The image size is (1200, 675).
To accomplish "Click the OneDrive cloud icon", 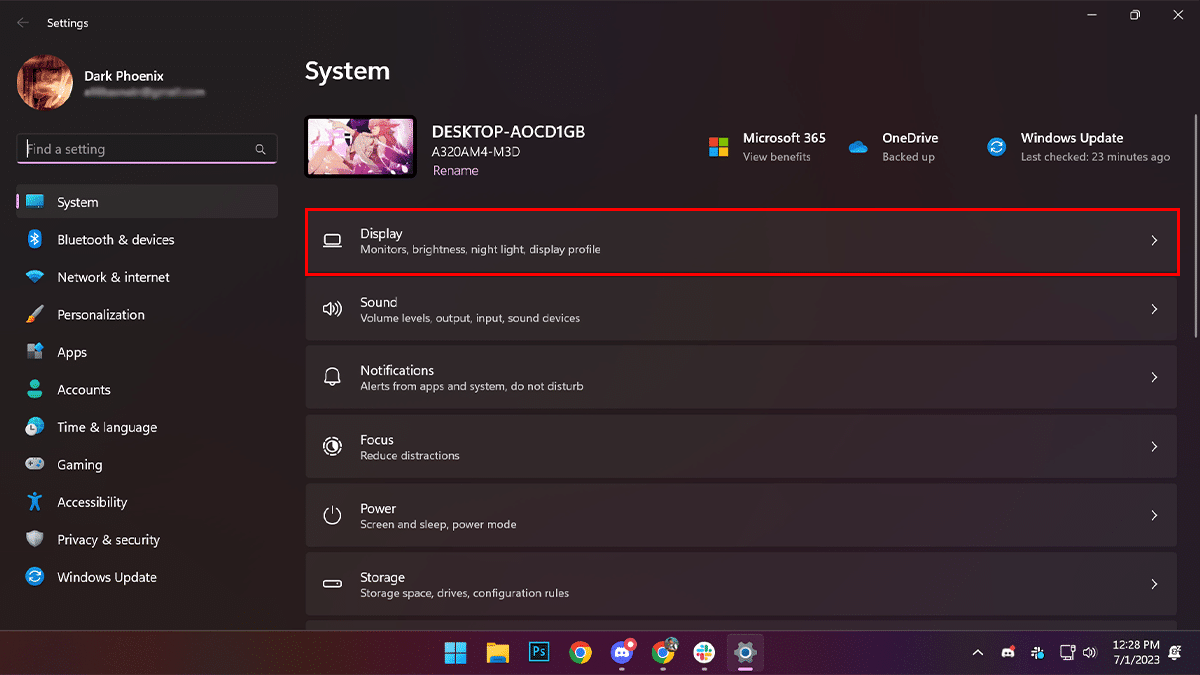I will point(858,147).
